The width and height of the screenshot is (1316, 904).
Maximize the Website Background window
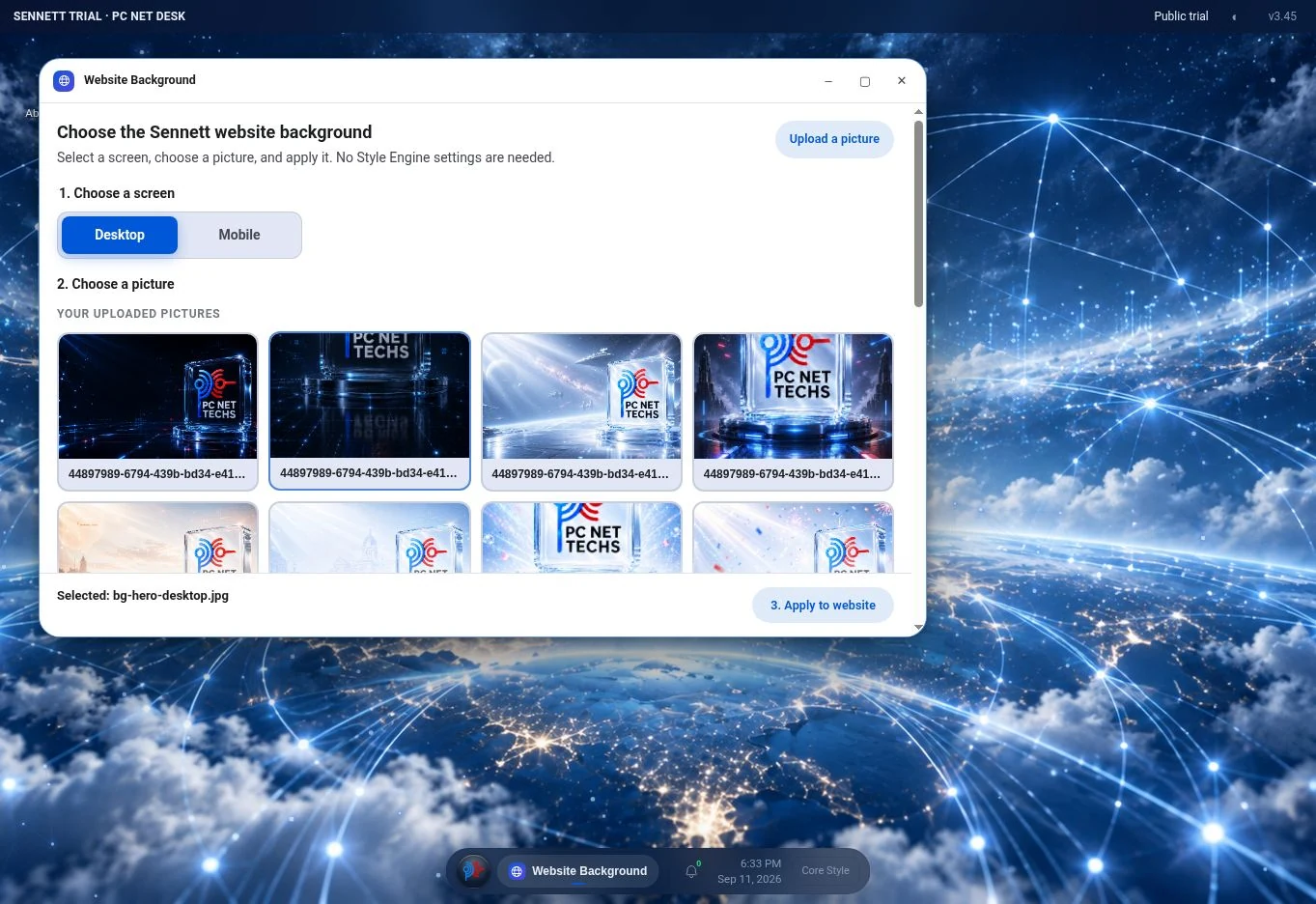tap(865, 81)
